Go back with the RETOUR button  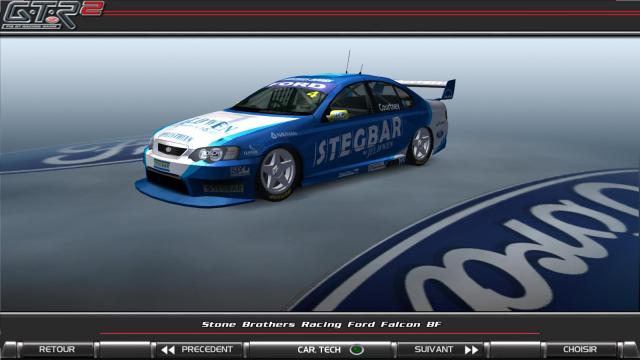(x=57, y=350)
